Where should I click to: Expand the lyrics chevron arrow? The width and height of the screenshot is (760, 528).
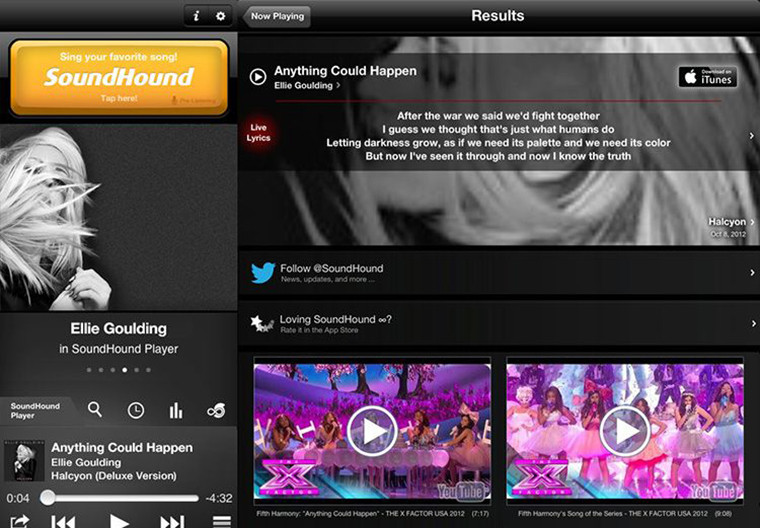tap(752, 136)
